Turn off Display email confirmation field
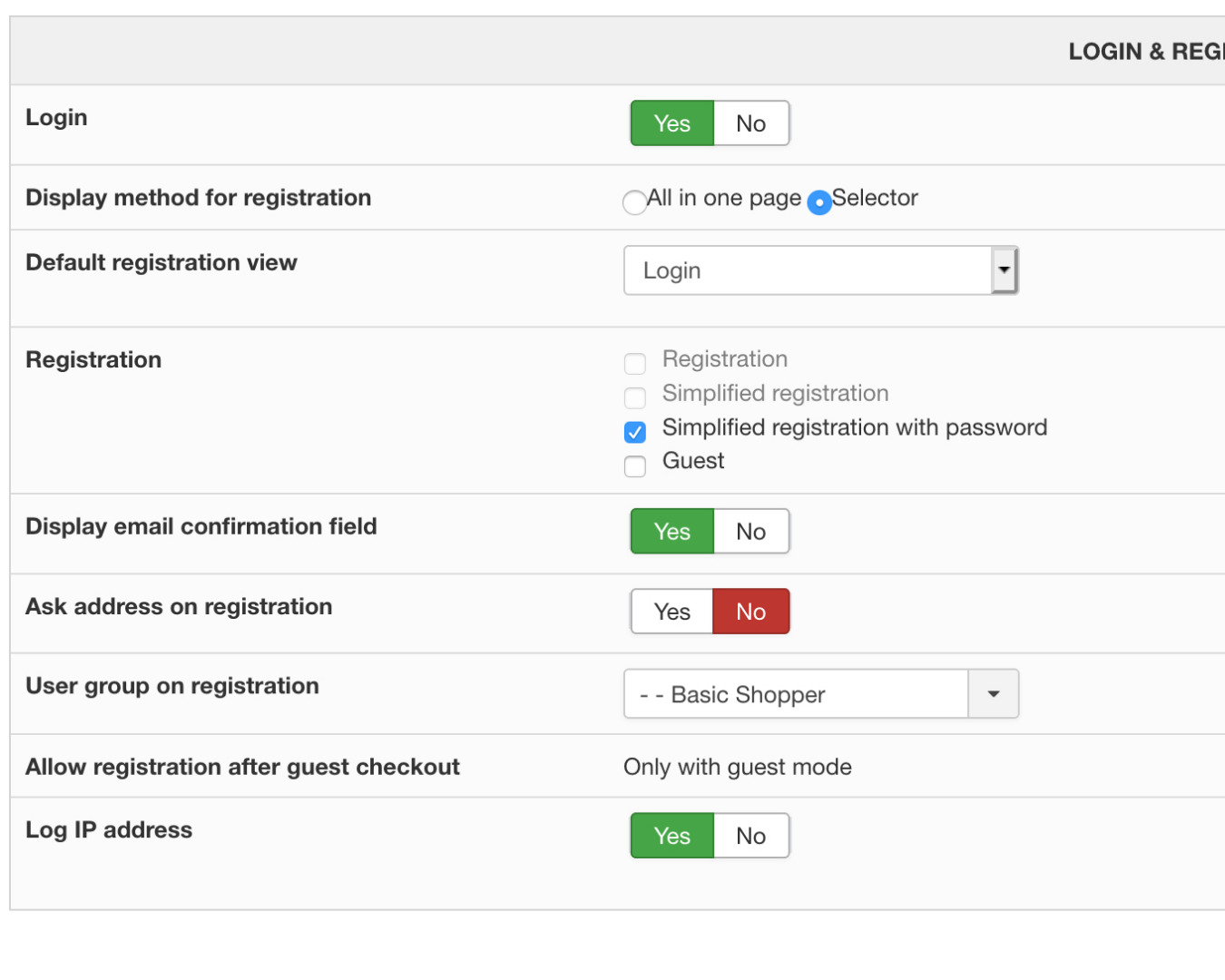Image resolution: width=1225 pixels, height=980 pixels. pos(751,532)
